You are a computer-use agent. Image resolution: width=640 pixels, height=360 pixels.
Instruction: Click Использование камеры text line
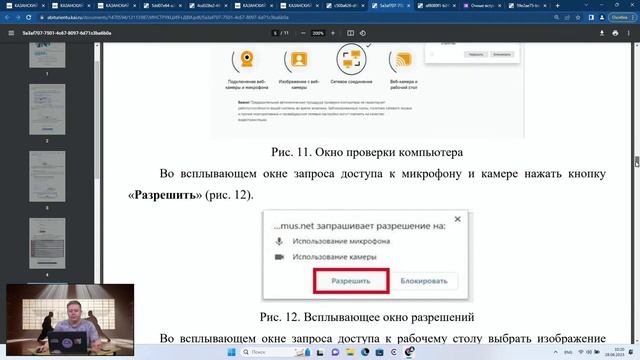click(334, 257)
